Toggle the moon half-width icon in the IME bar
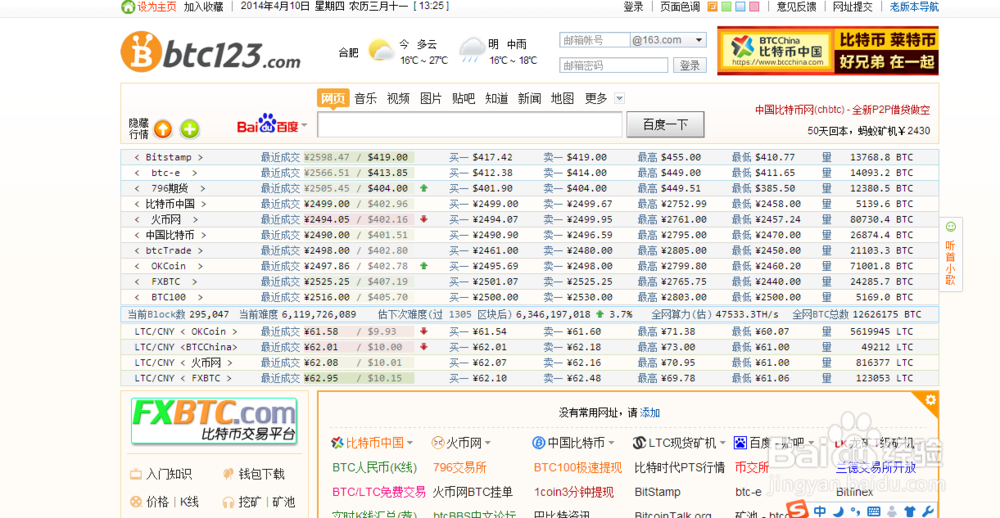The image size is (1000, 518). [840, 511]
